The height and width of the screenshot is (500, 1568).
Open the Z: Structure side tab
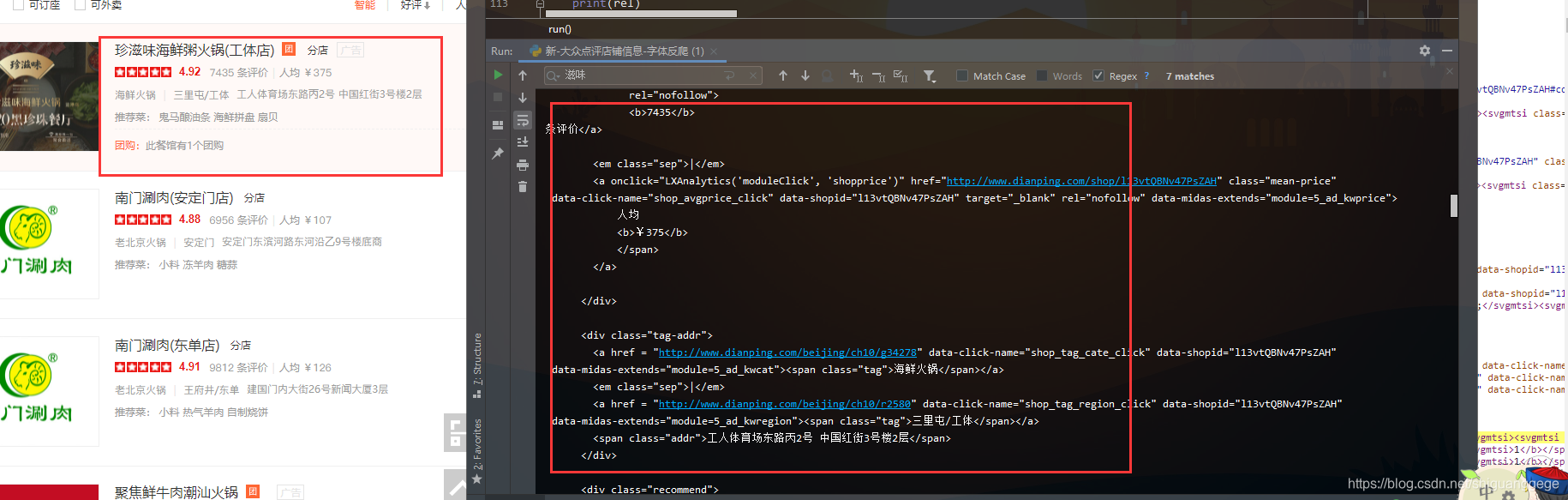point(477,365)
